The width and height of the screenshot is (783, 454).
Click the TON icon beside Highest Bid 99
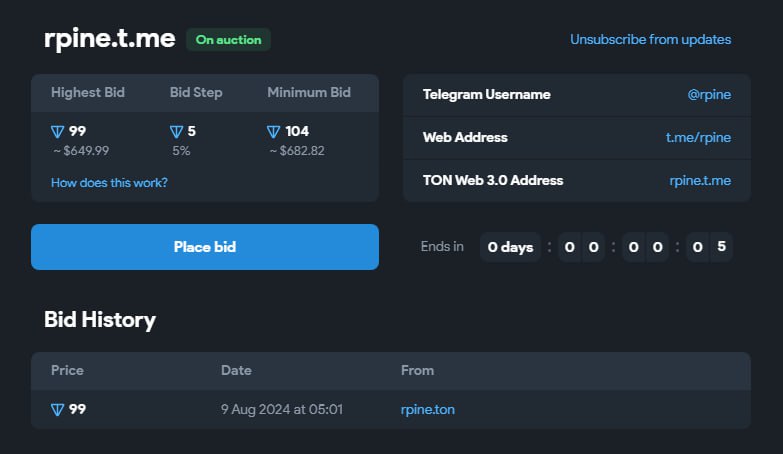[58, 132]
